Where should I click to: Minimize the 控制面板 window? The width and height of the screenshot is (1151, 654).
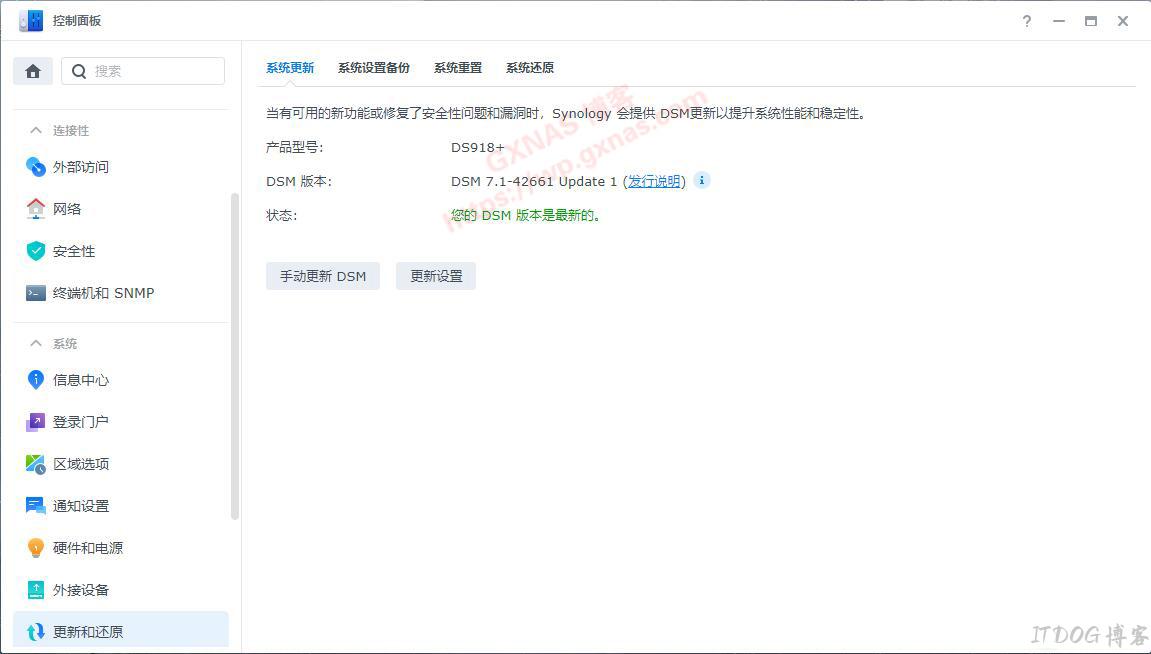pyautogui.click(x=1059, y=21)
